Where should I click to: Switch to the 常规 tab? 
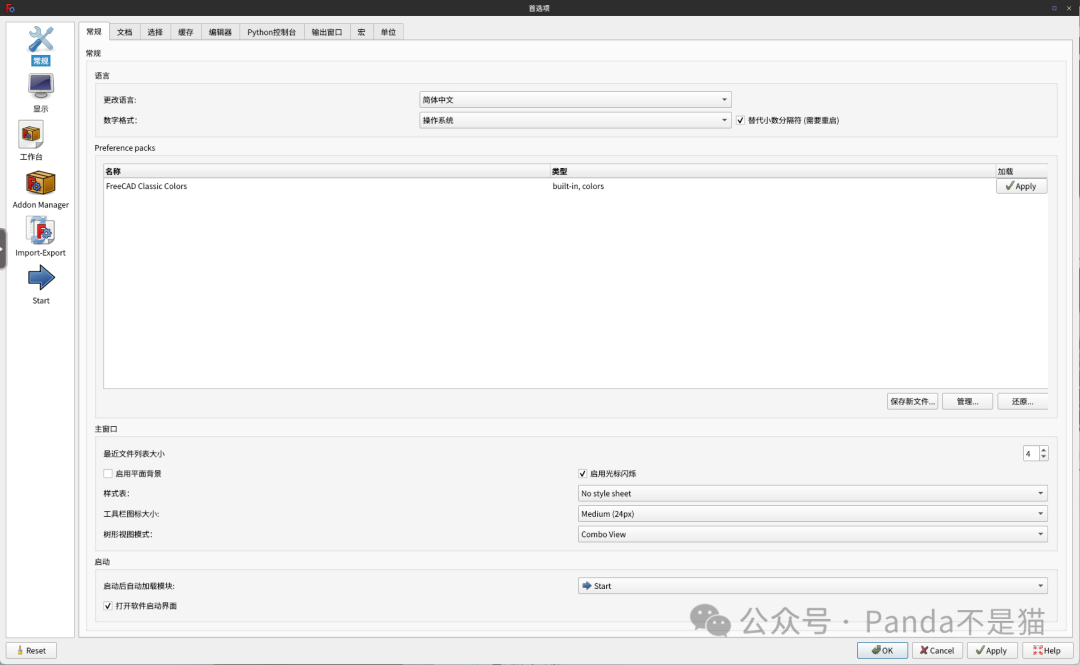pos(94,32)
